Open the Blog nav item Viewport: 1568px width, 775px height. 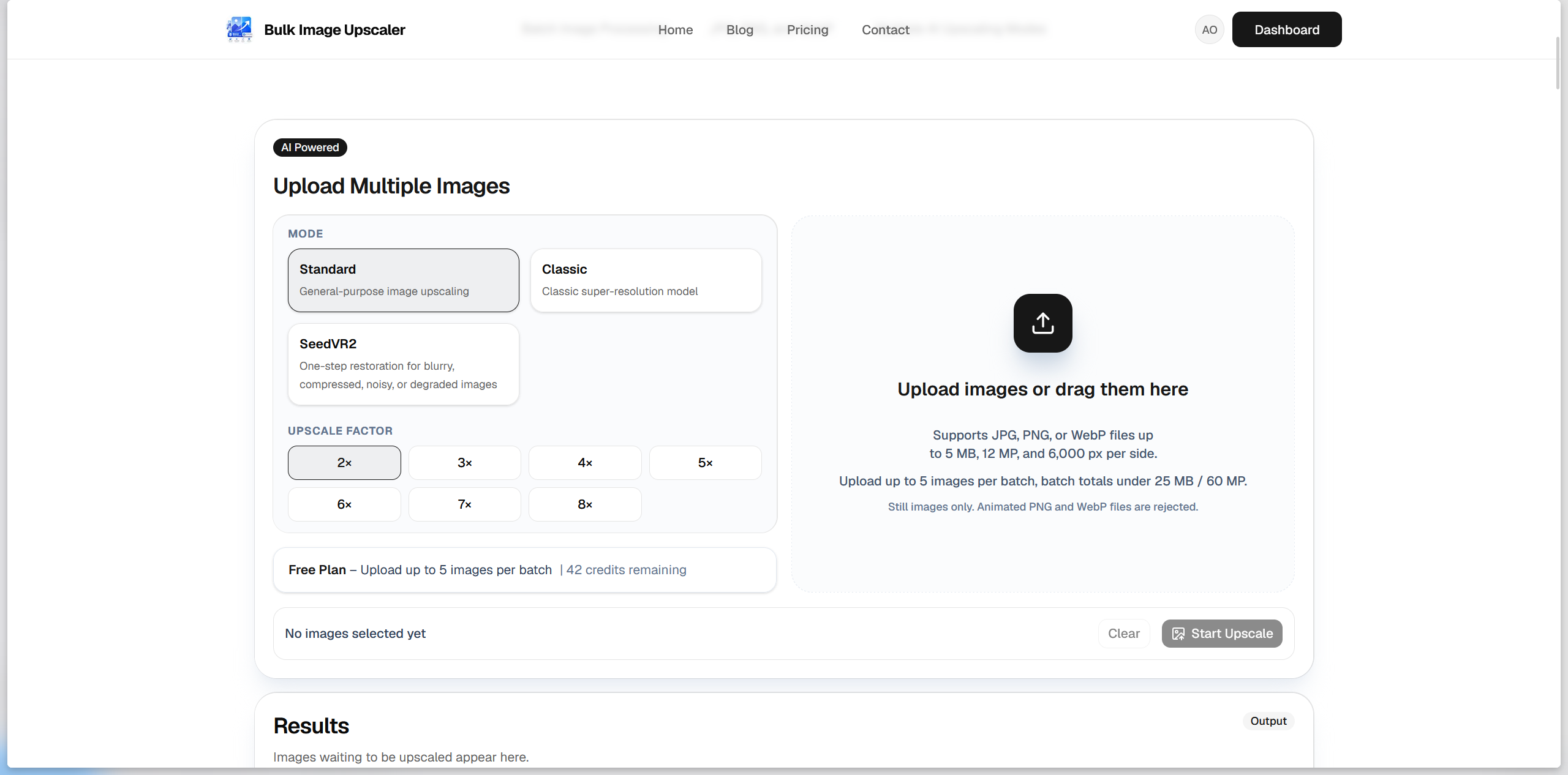739,29
